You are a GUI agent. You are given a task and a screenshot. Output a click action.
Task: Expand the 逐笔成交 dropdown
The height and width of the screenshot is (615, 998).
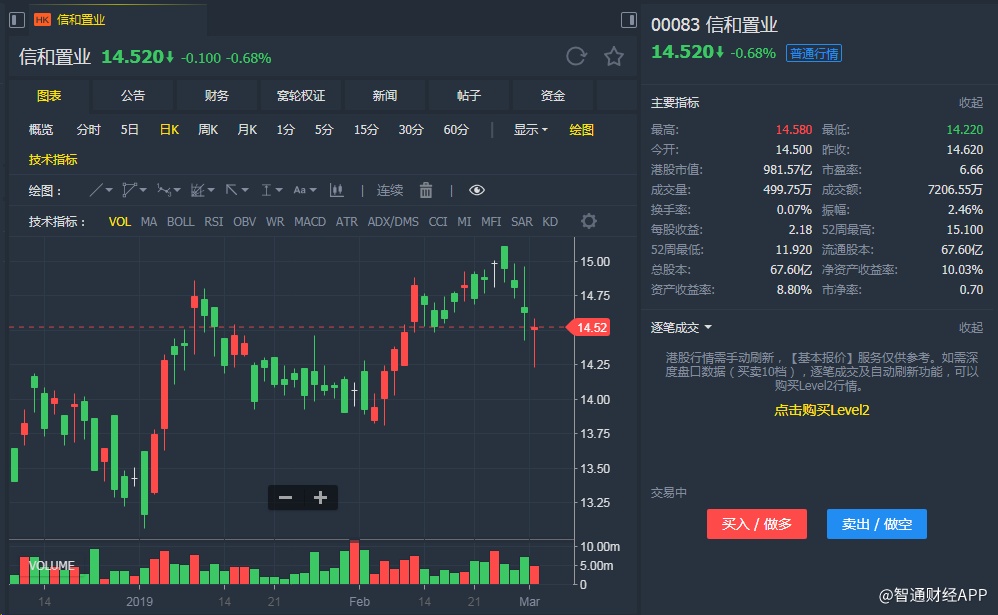coord(682,327)
